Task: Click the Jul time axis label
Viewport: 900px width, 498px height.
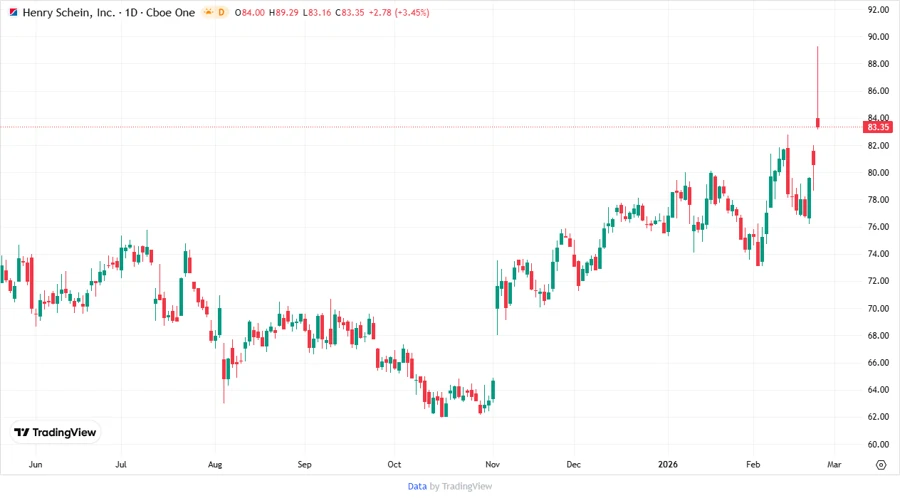Action: tap(121, 464)
